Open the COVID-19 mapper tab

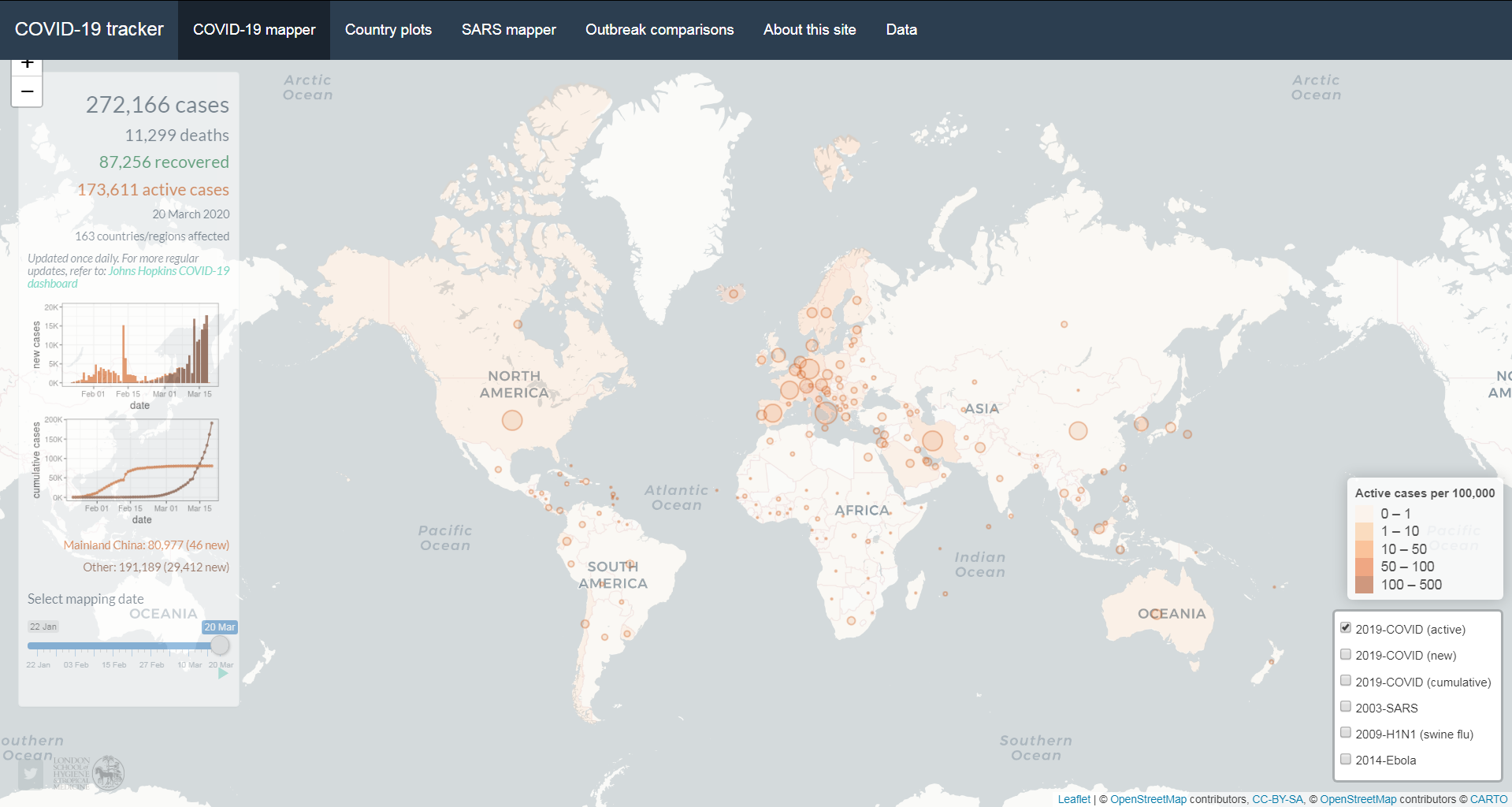coord(254,30)
